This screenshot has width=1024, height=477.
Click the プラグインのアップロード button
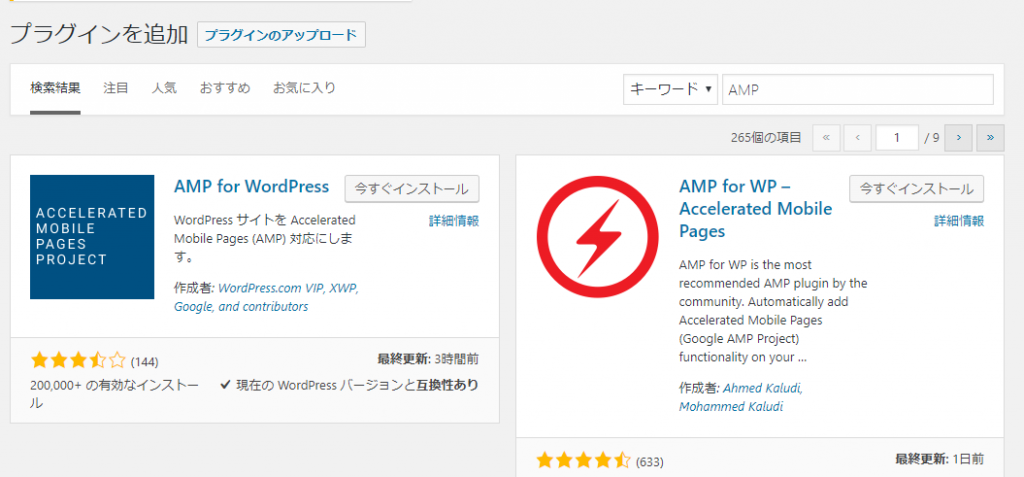281,35
